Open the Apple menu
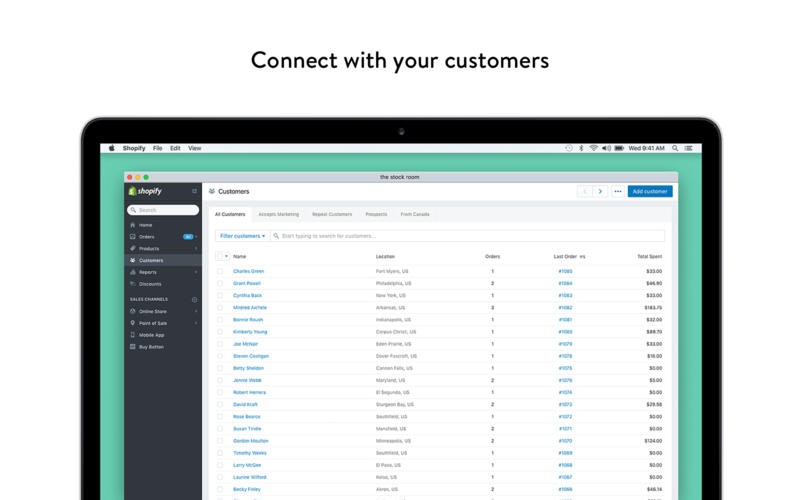Viewport: 800px width, 500px height. [111, 148]
